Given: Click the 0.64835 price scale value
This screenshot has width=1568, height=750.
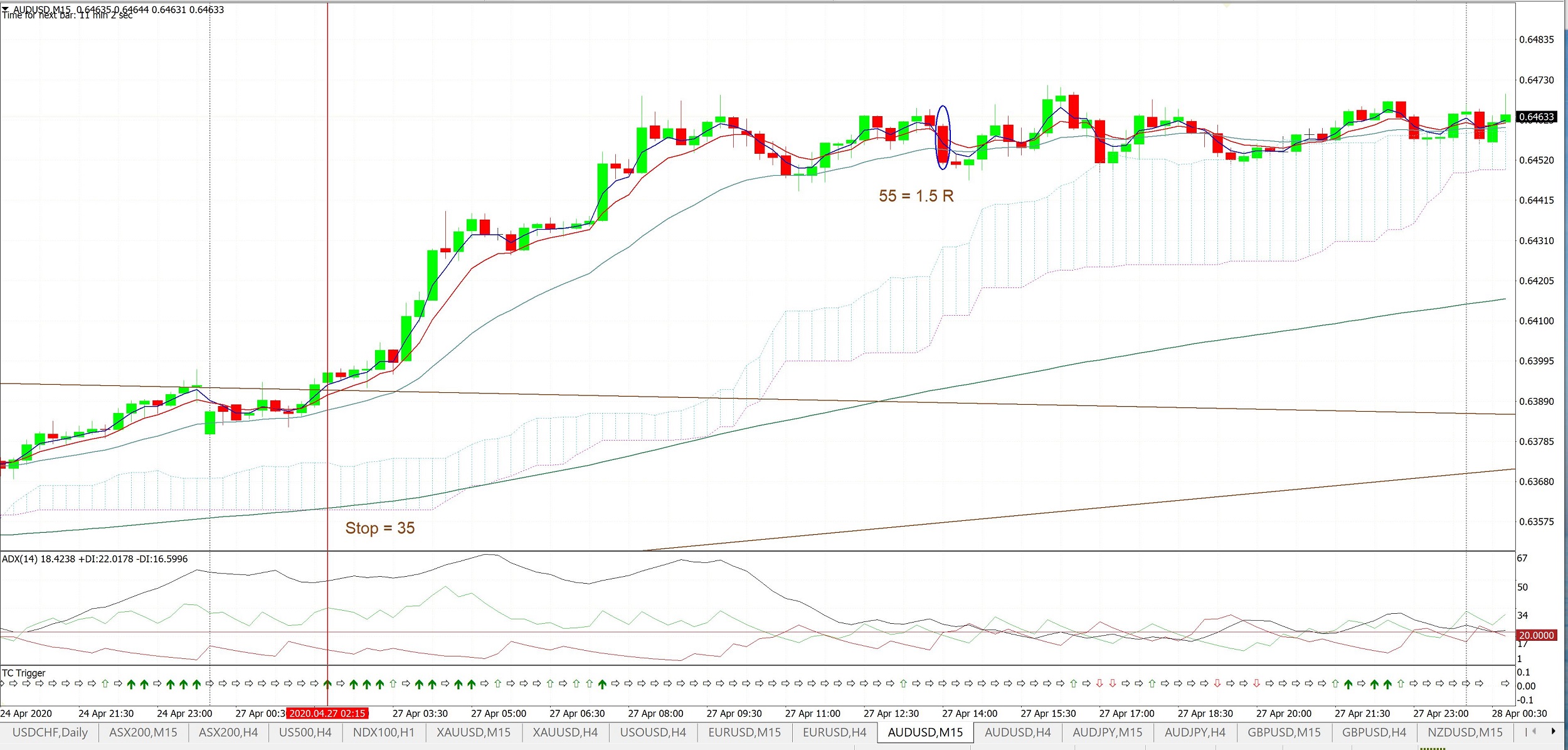Looking at the screenshot, I should point(1536,40).
